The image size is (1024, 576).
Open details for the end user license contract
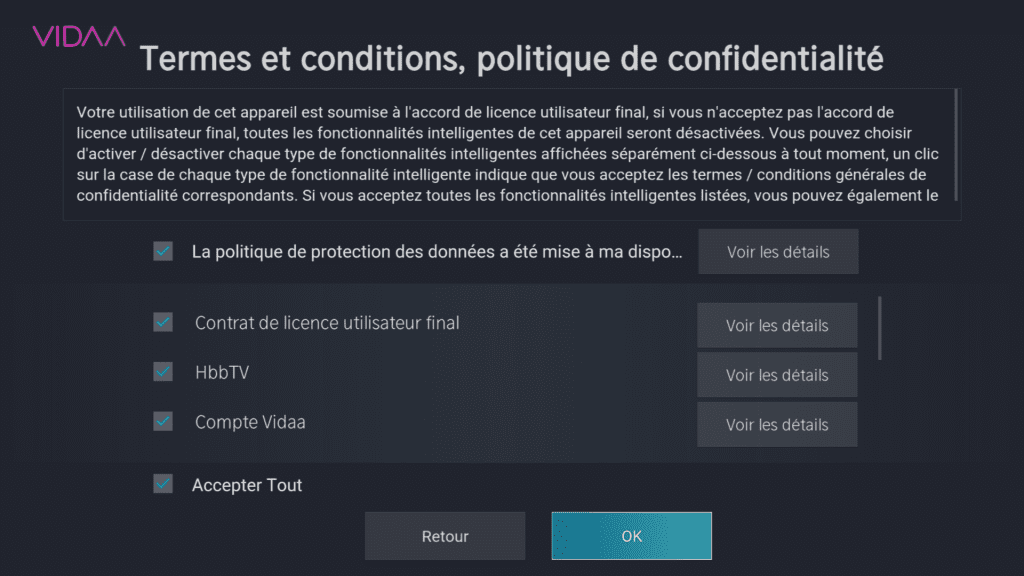coord(777,326)
